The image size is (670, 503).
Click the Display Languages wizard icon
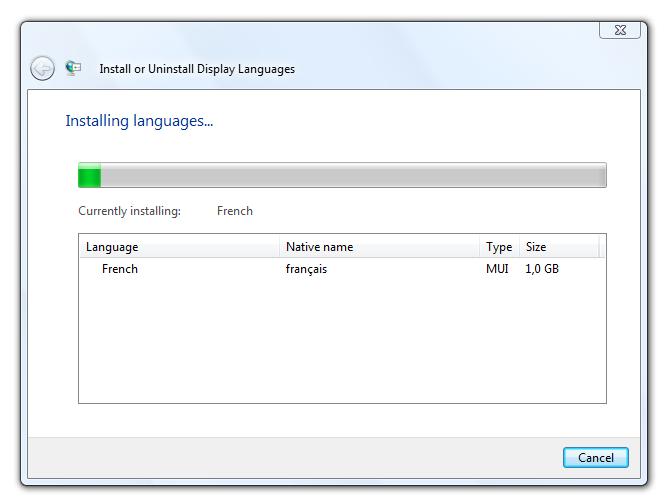[x=73, y=68]
